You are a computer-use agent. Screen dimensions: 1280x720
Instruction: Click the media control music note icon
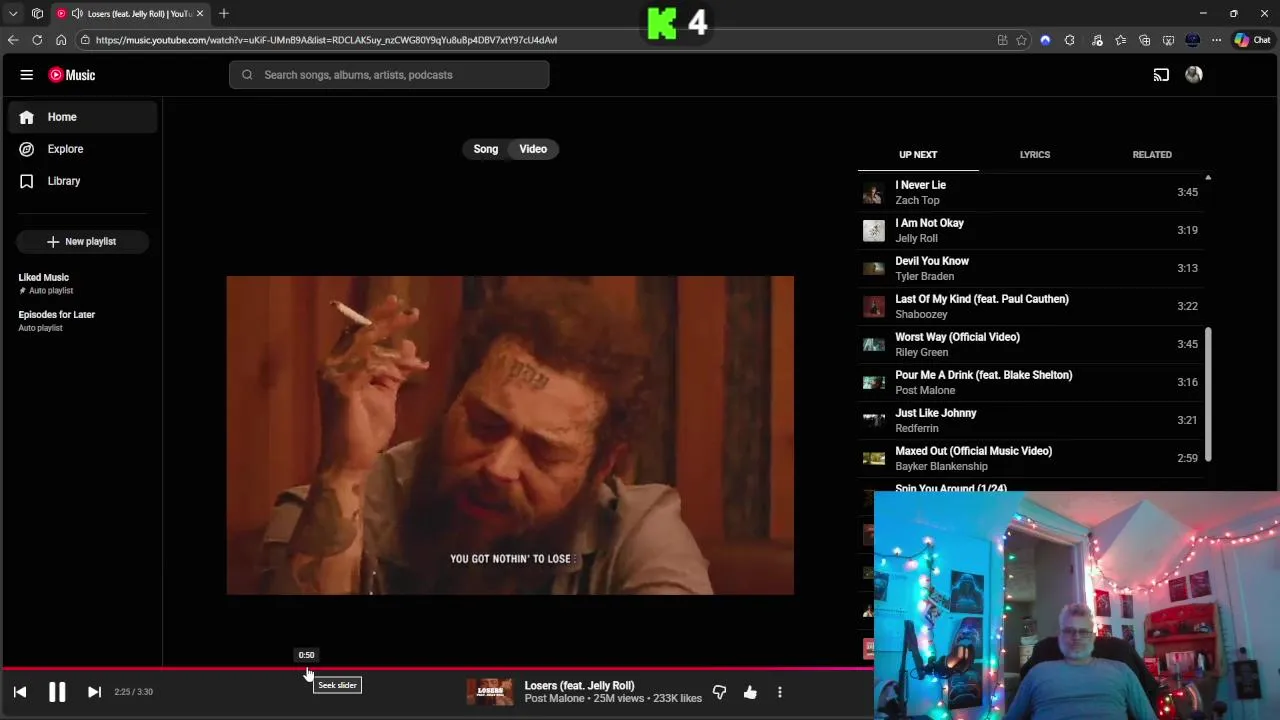click(1097, 40)
